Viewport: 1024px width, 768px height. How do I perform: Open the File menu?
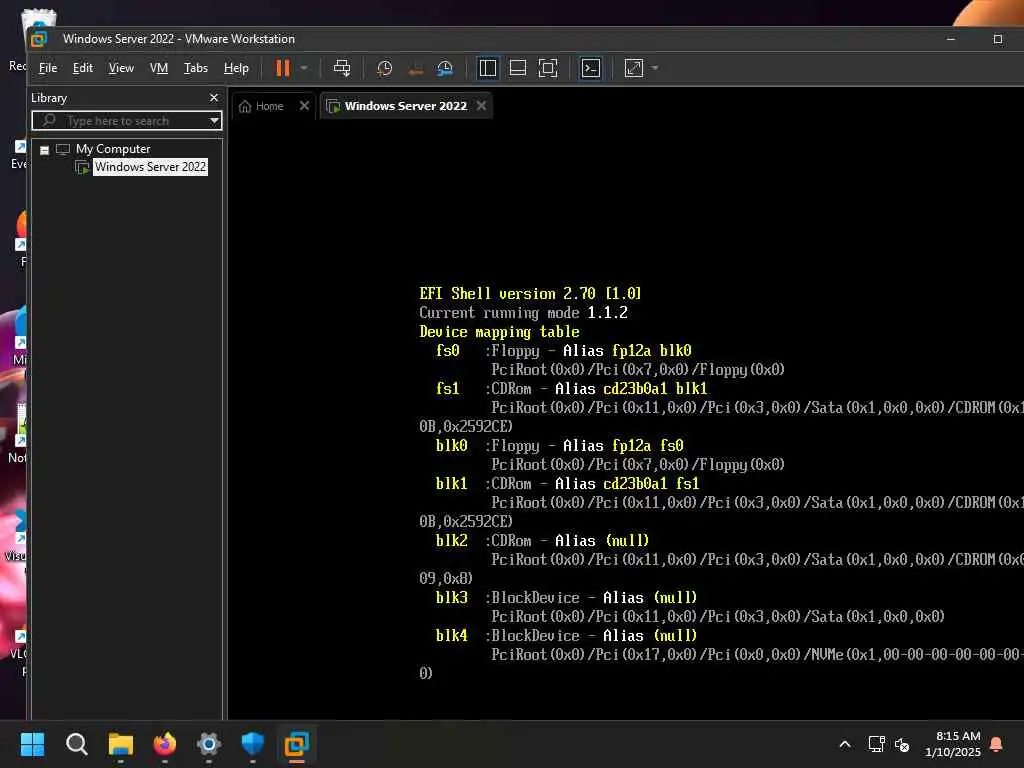[48, 68]
